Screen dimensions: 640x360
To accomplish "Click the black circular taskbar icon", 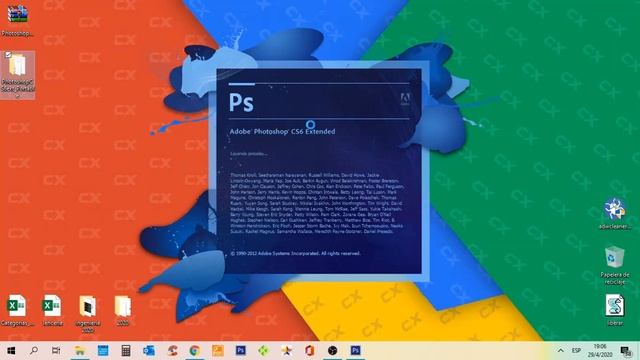I will [x=333, y=351].
